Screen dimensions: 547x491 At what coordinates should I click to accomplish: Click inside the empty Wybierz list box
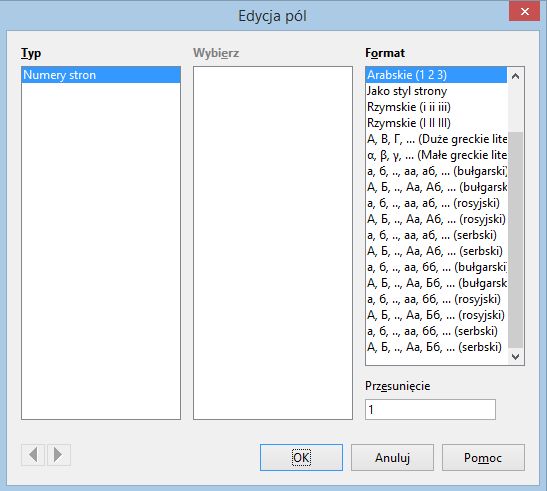tap(273, 243)
